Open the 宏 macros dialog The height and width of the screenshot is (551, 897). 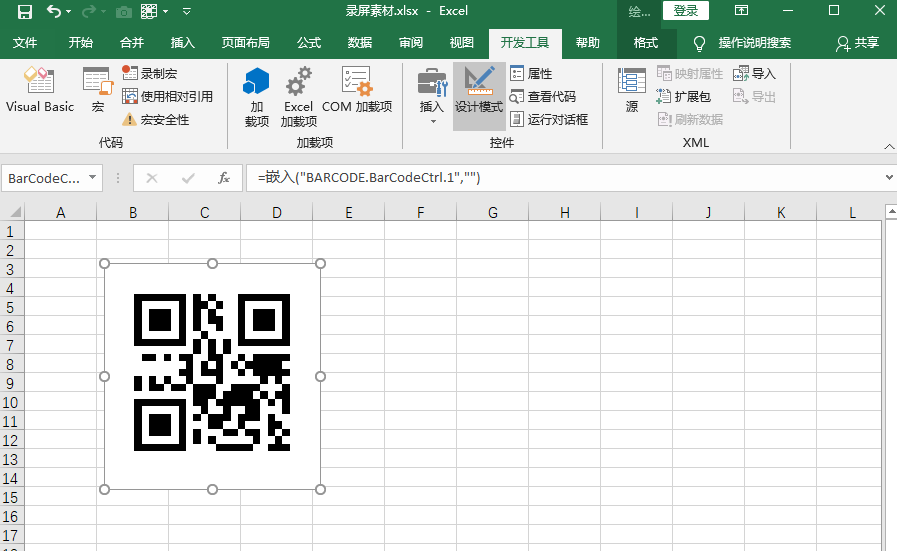click(x=98, y=90)
